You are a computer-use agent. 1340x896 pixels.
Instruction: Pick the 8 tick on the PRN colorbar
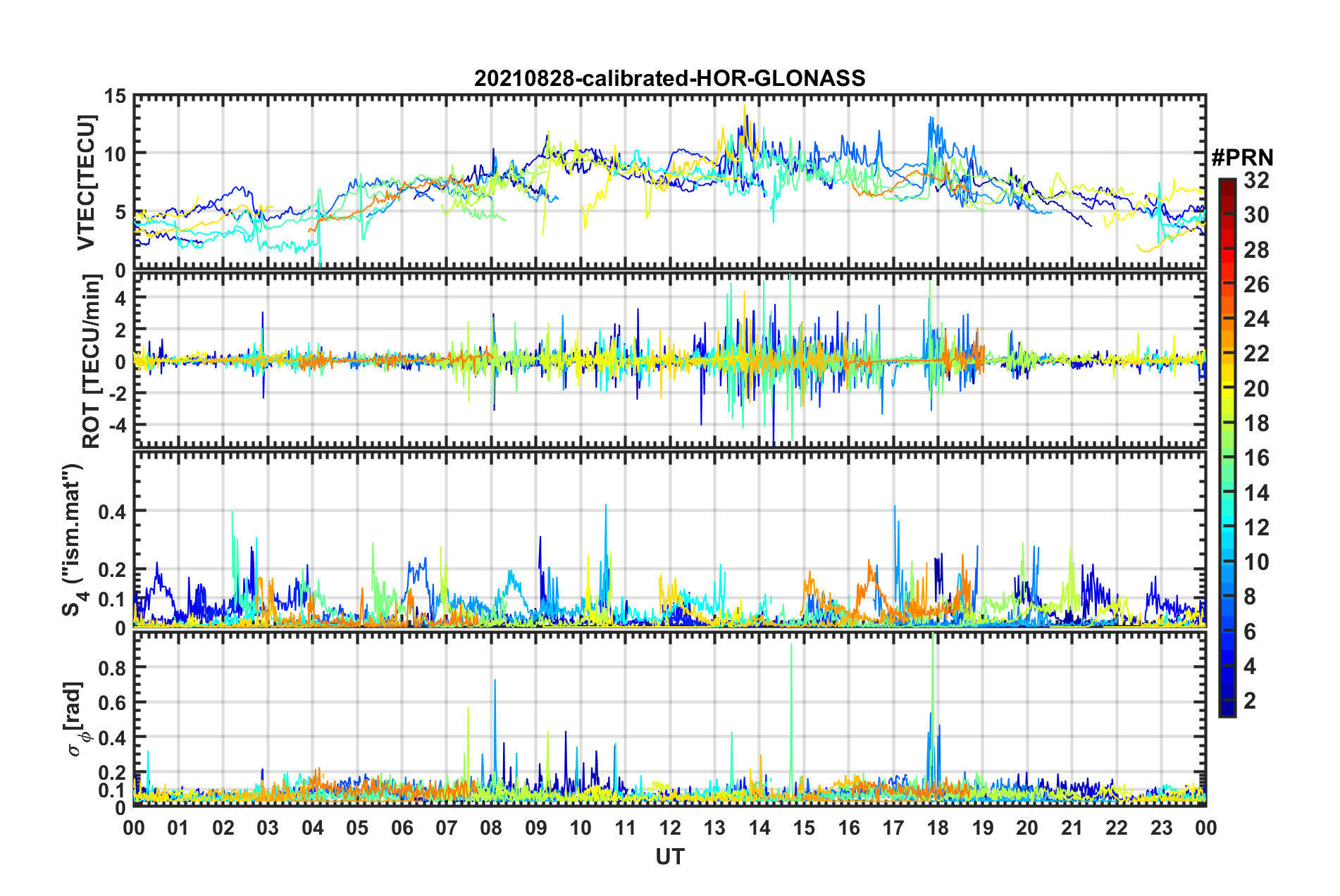coord(1250,597)
